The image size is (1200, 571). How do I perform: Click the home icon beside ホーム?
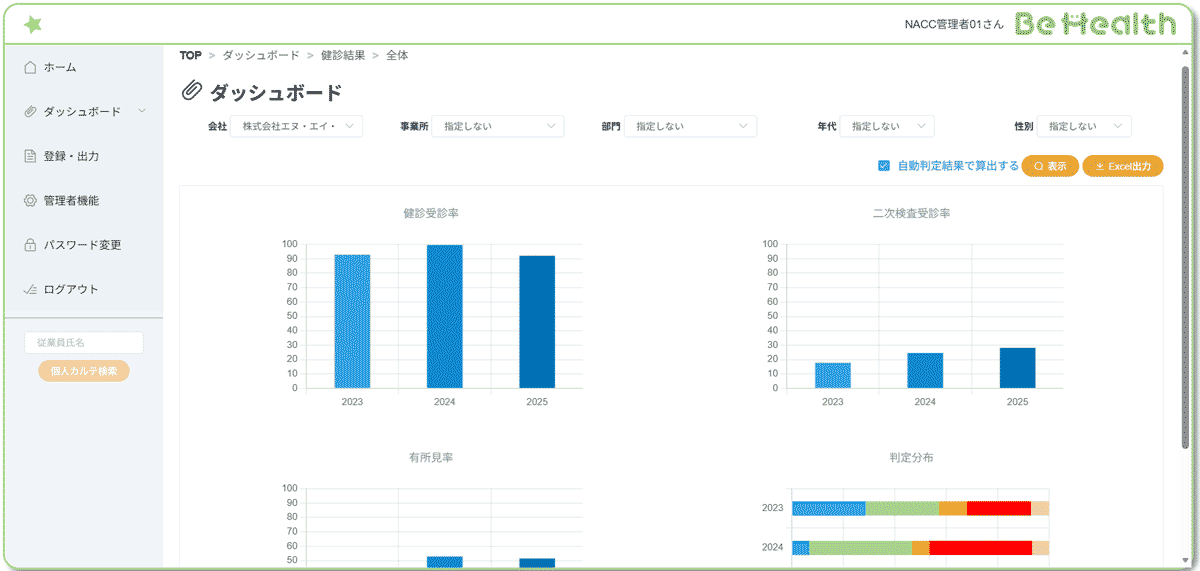click(30, 67)
